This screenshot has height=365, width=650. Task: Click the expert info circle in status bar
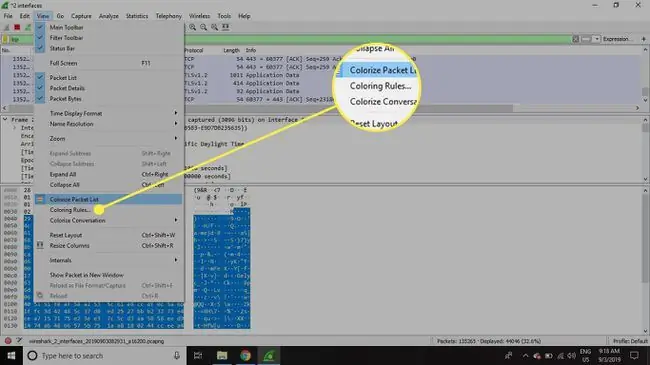tap(7, 341)
